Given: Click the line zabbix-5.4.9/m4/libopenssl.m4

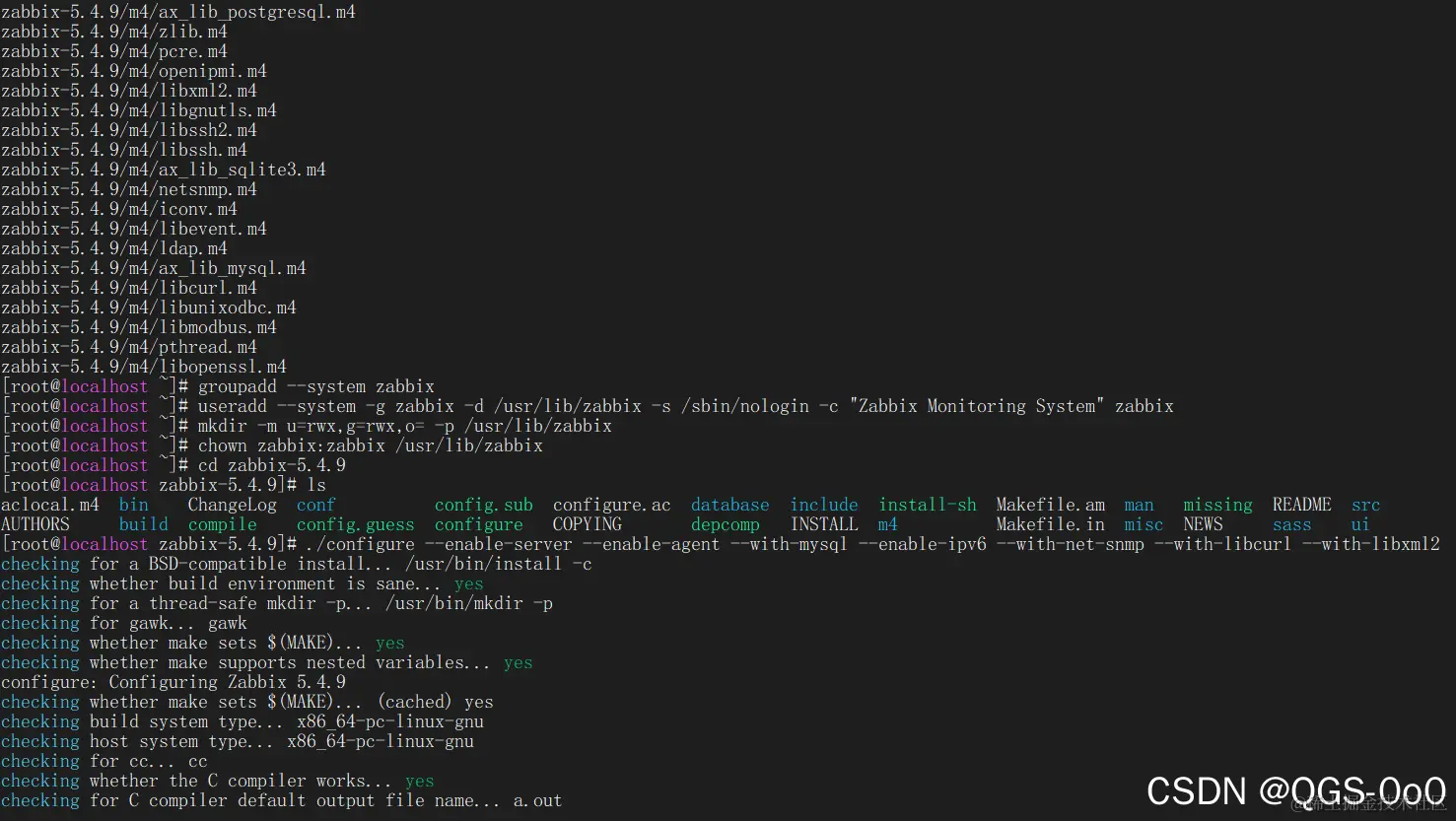Looking at the screenshot, I should tap(144, 367).
